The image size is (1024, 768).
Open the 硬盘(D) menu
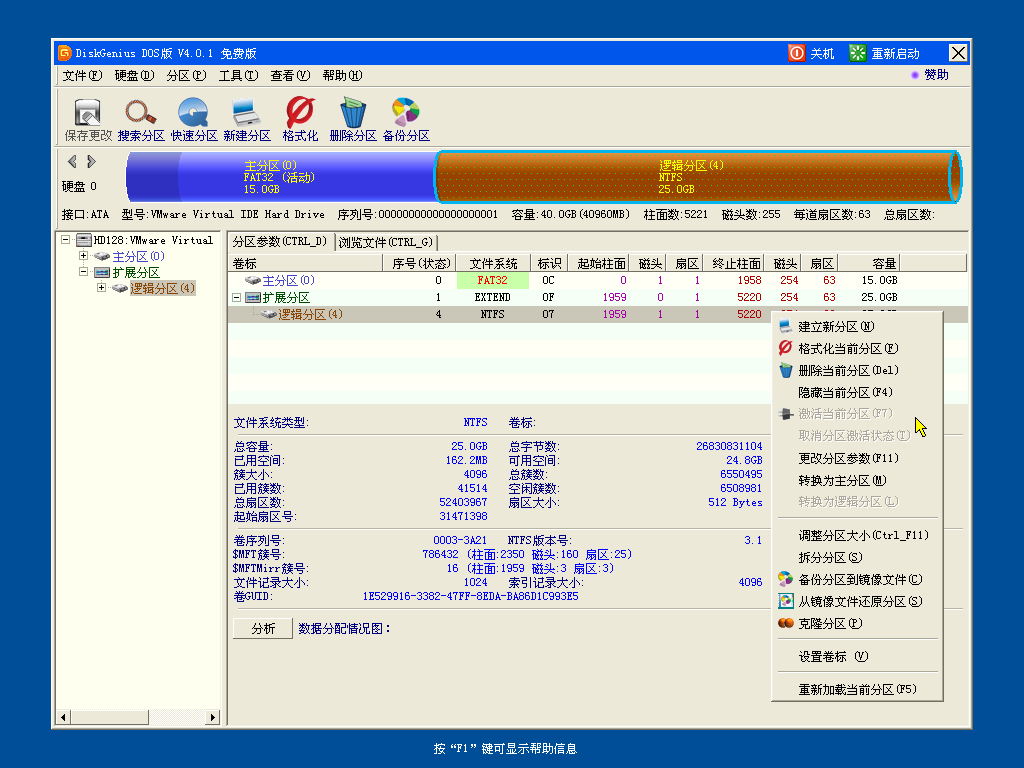click(x=134, y=76)
